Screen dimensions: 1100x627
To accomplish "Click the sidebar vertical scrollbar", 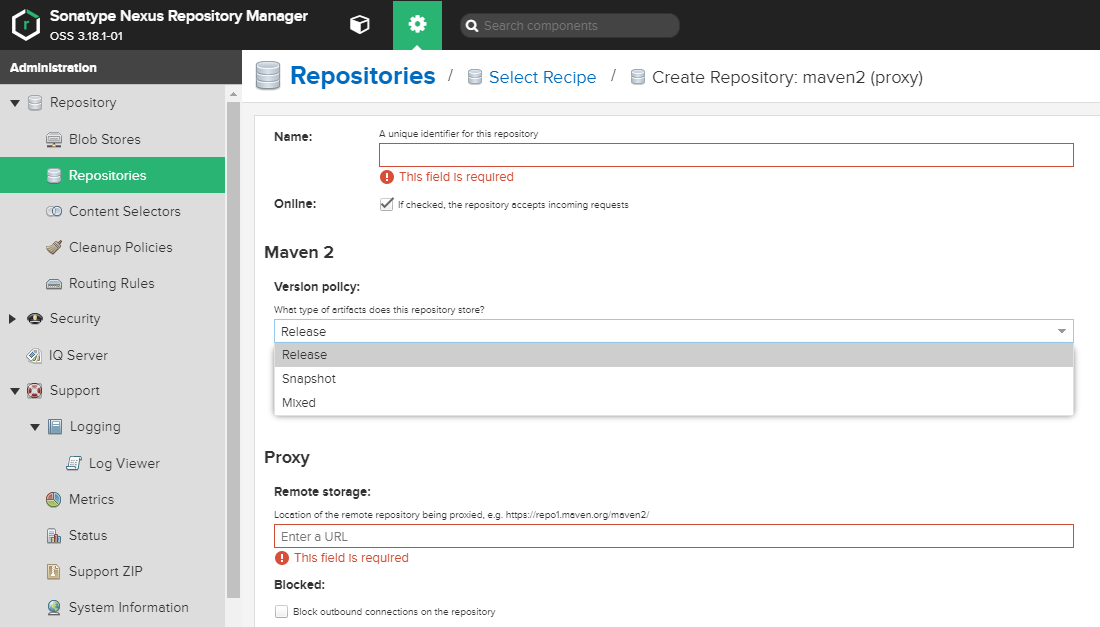I will (x=234, y=351).
